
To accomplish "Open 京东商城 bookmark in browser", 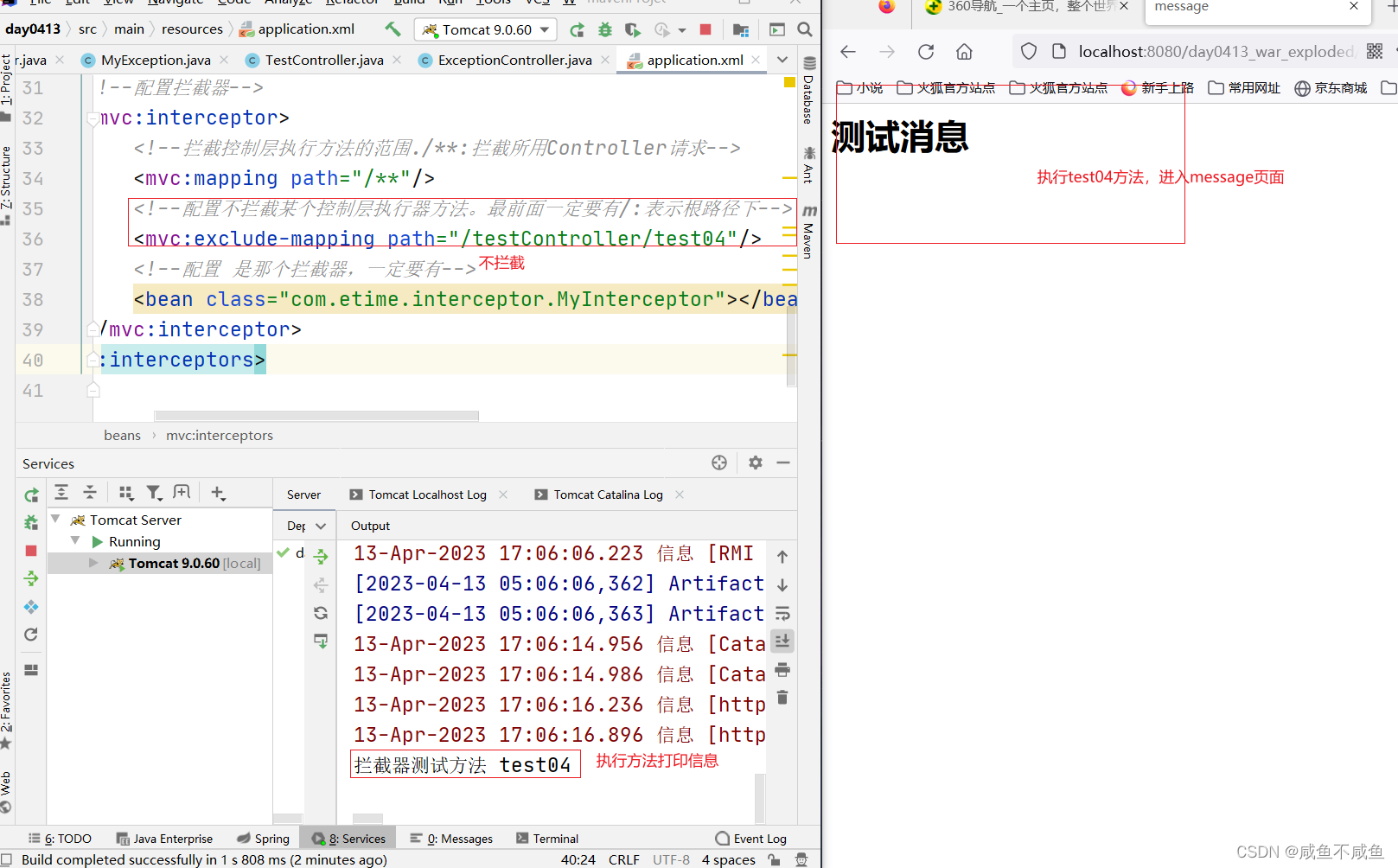I will [x=1331, y=88].
